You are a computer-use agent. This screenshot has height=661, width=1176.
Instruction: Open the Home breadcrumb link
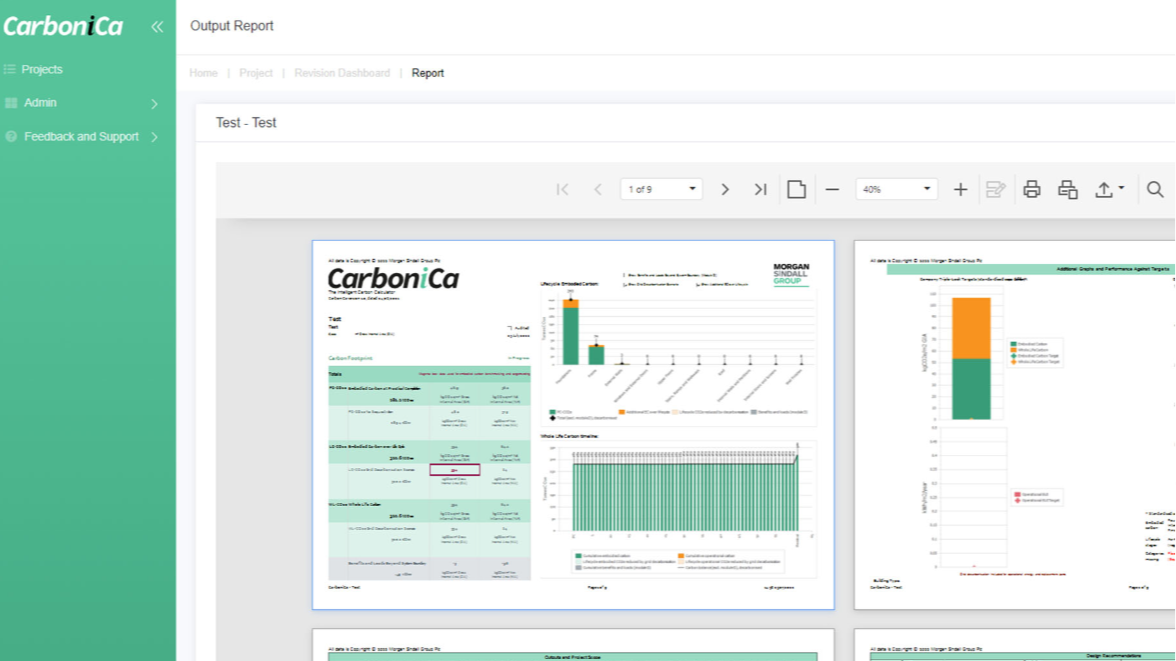point(203,73)
